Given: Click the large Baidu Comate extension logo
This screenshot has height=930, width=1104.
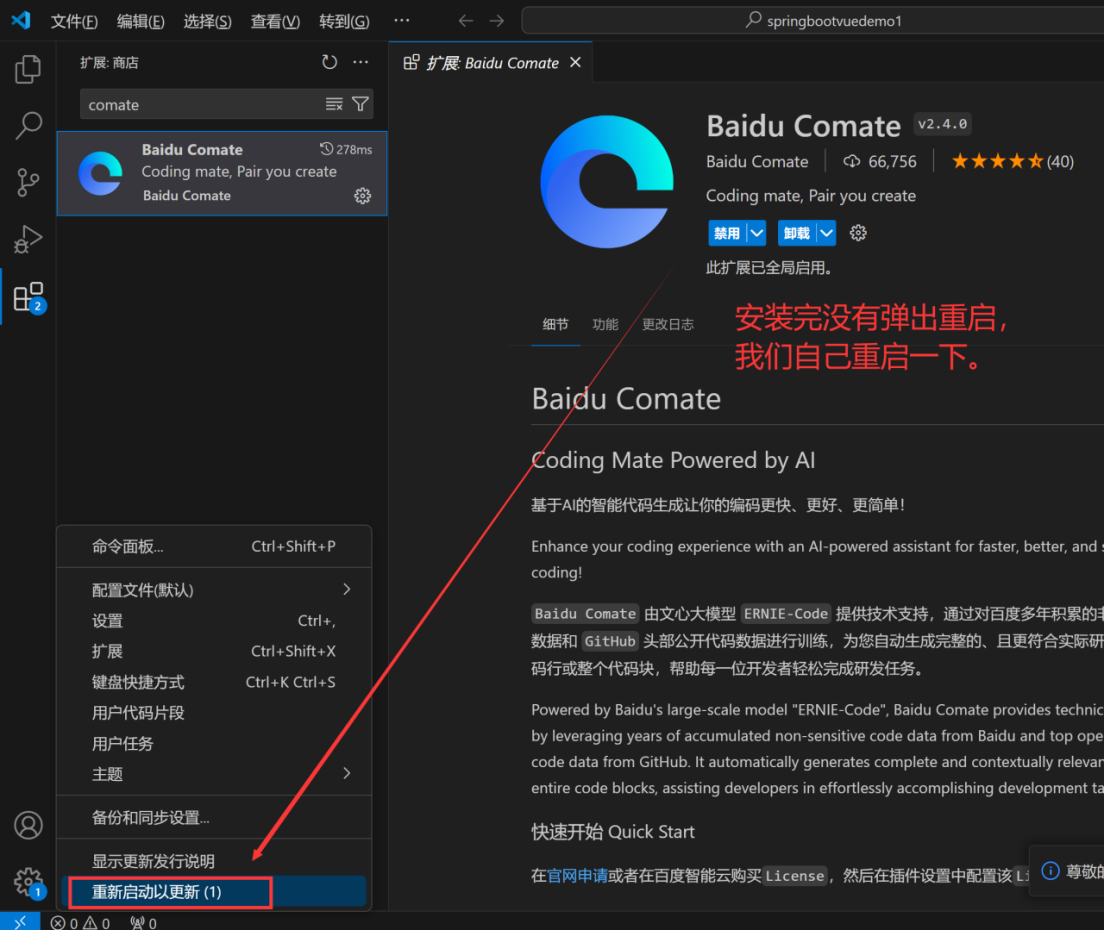Looking at the screenshot, I should tap(607, 182).
